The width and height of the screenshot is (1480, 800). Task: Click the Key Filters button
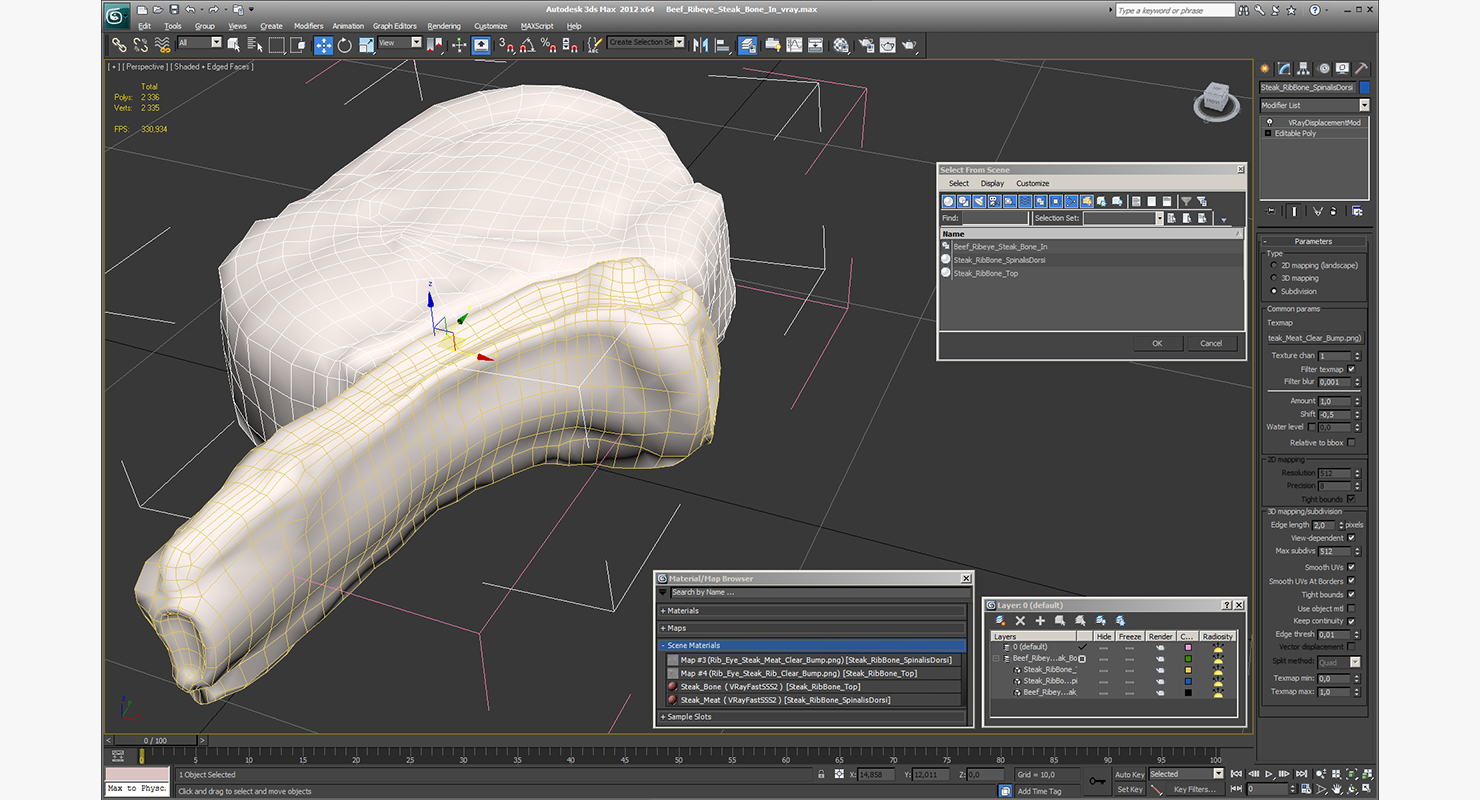point(1195,789)
